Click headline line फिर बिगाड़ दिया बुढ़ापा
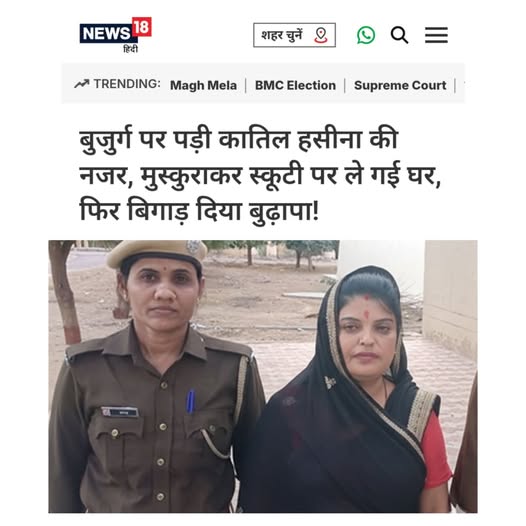The height and width of the screenshot is (526, 526). click(x=199, y=211)
